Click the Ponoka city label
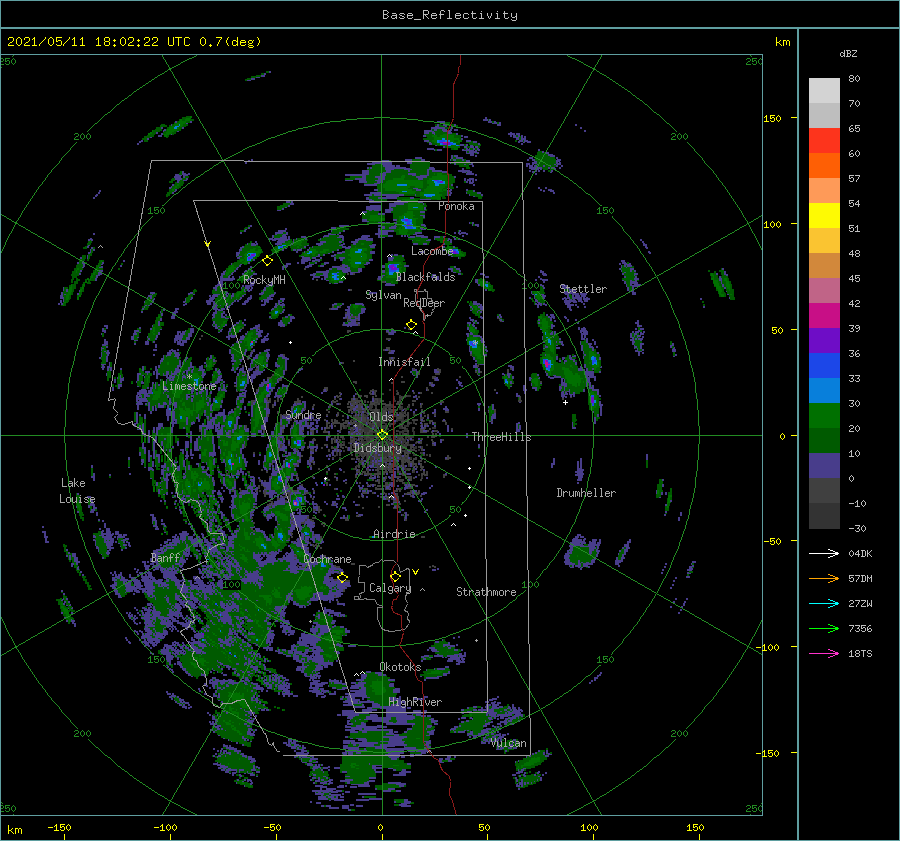Image resolution: width=900 pixels, height=841 pixels. [456, 206]
